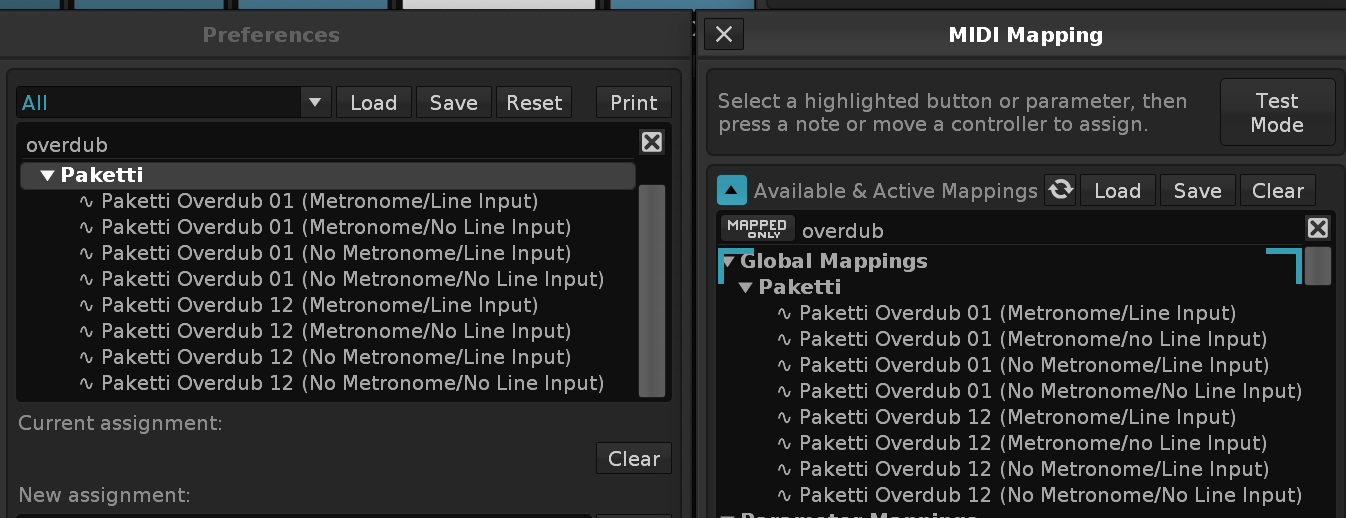
Task: Save MIDI mappings
Action: tap(1197, 190)
